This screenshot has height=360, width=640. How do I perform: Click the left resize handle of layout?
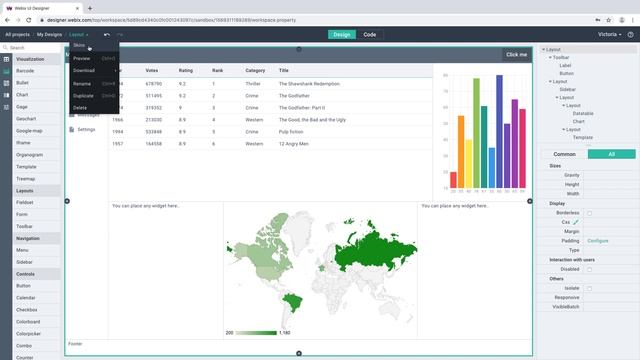point(67,201)
